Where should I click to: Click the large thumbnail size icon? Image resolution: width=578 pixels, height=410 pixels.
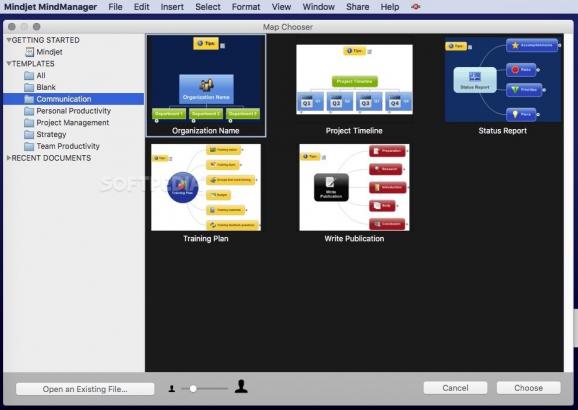point(241,387)
